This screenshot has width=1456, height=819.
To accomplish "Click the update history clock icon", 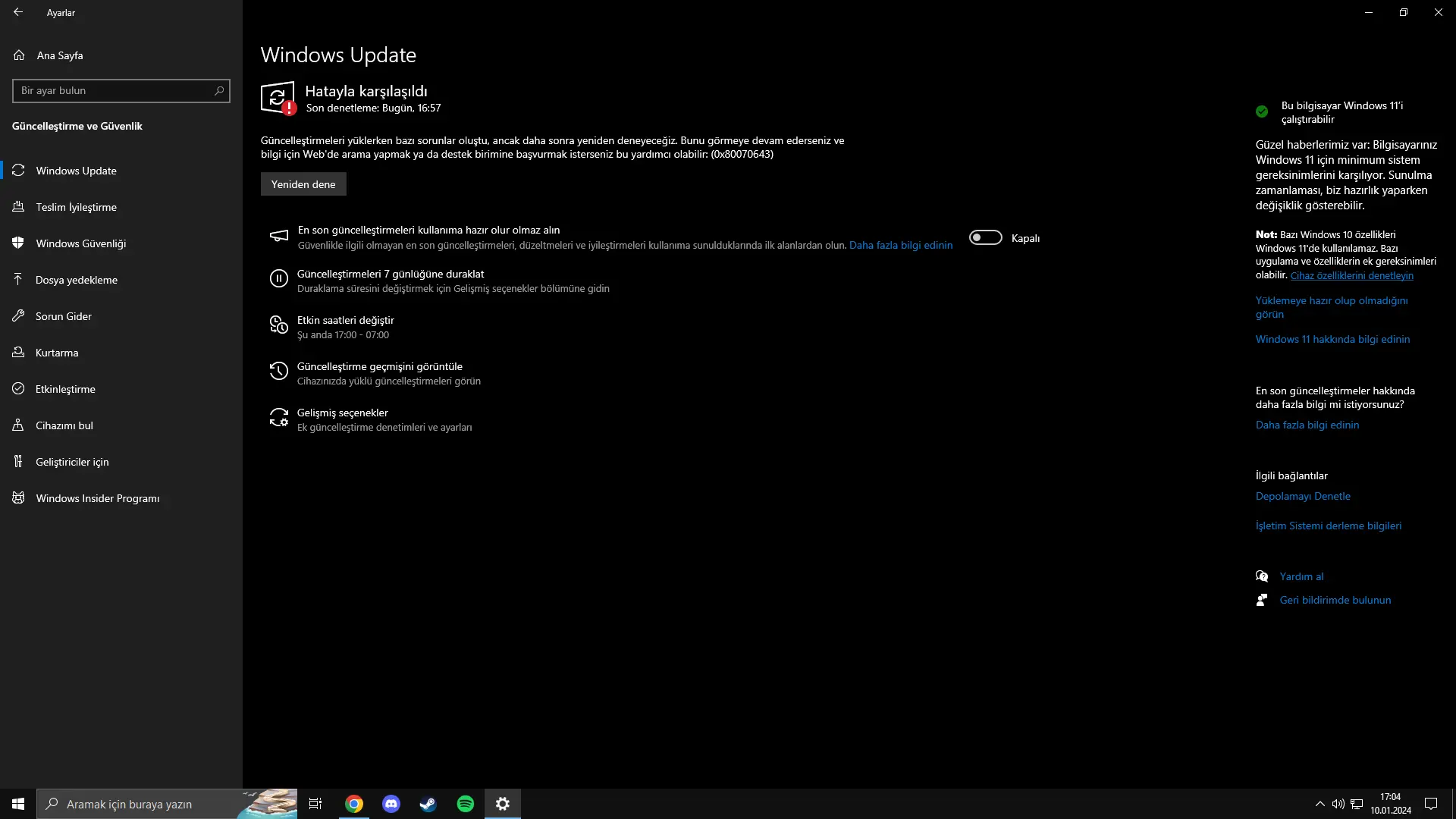I will coord(278,372).
